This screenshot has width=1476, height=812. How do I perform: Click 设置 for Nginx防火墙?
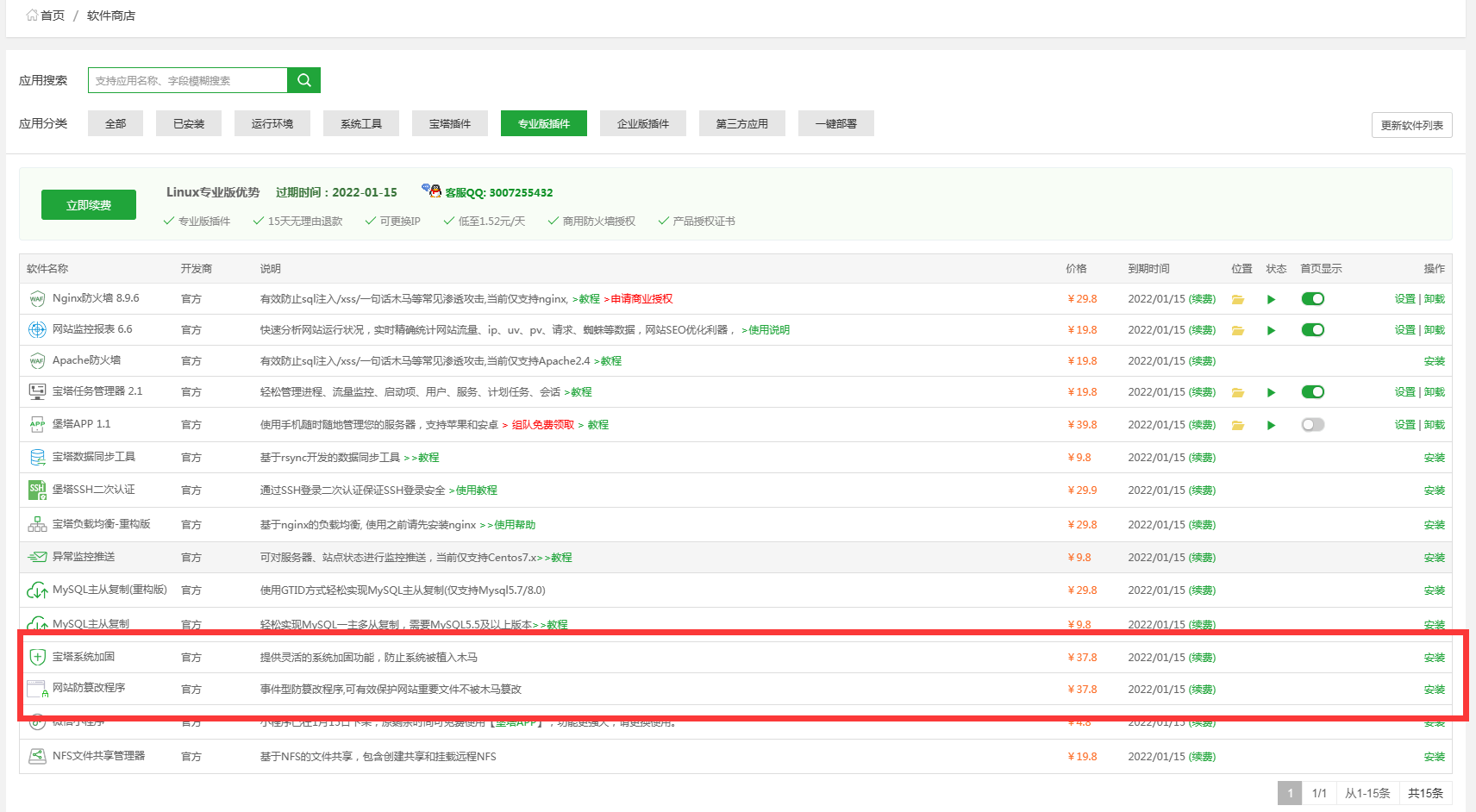tap(1405, 299)
